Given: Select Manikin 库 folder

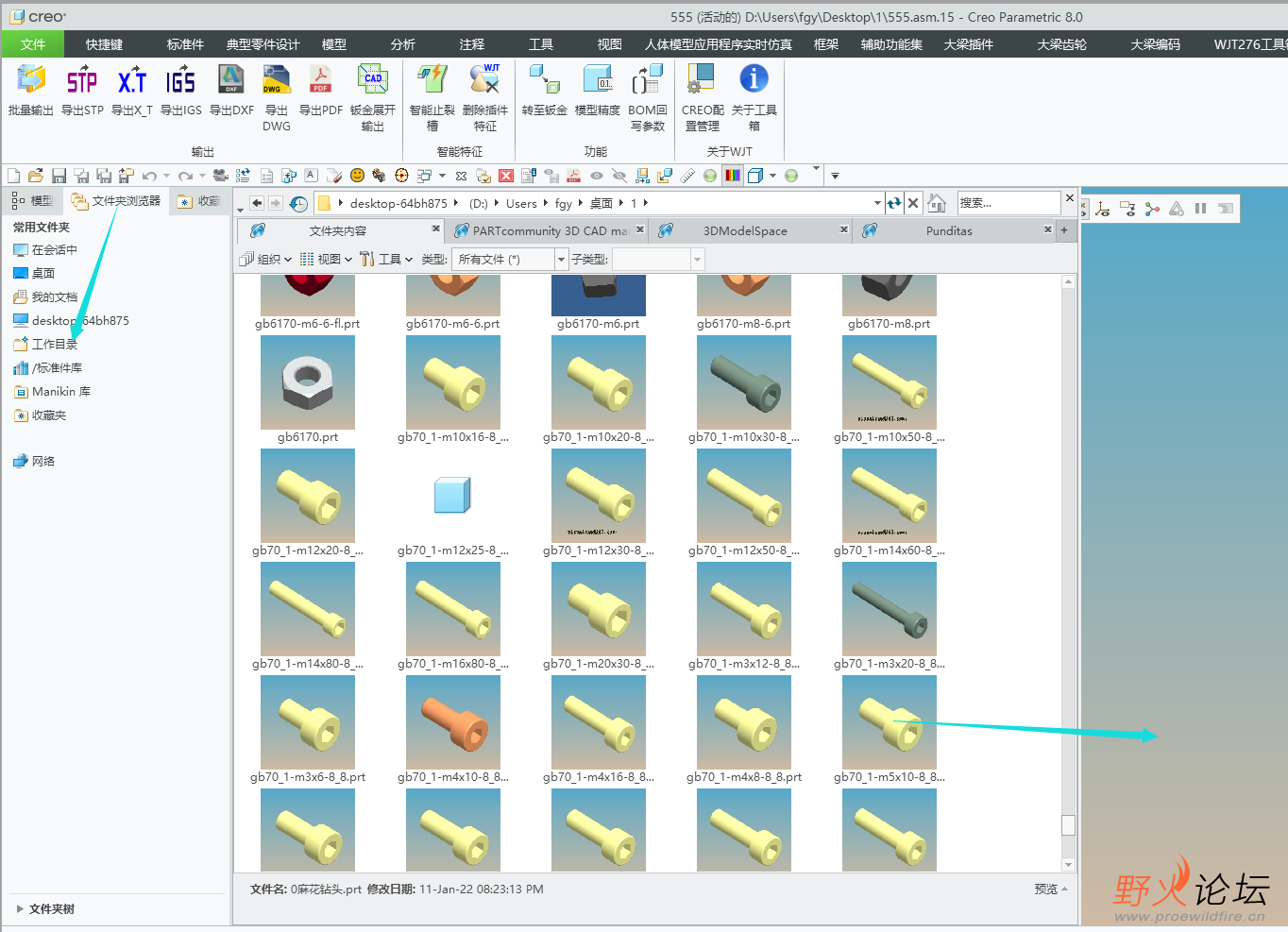Looking at the screenshot, I should 52,392.
